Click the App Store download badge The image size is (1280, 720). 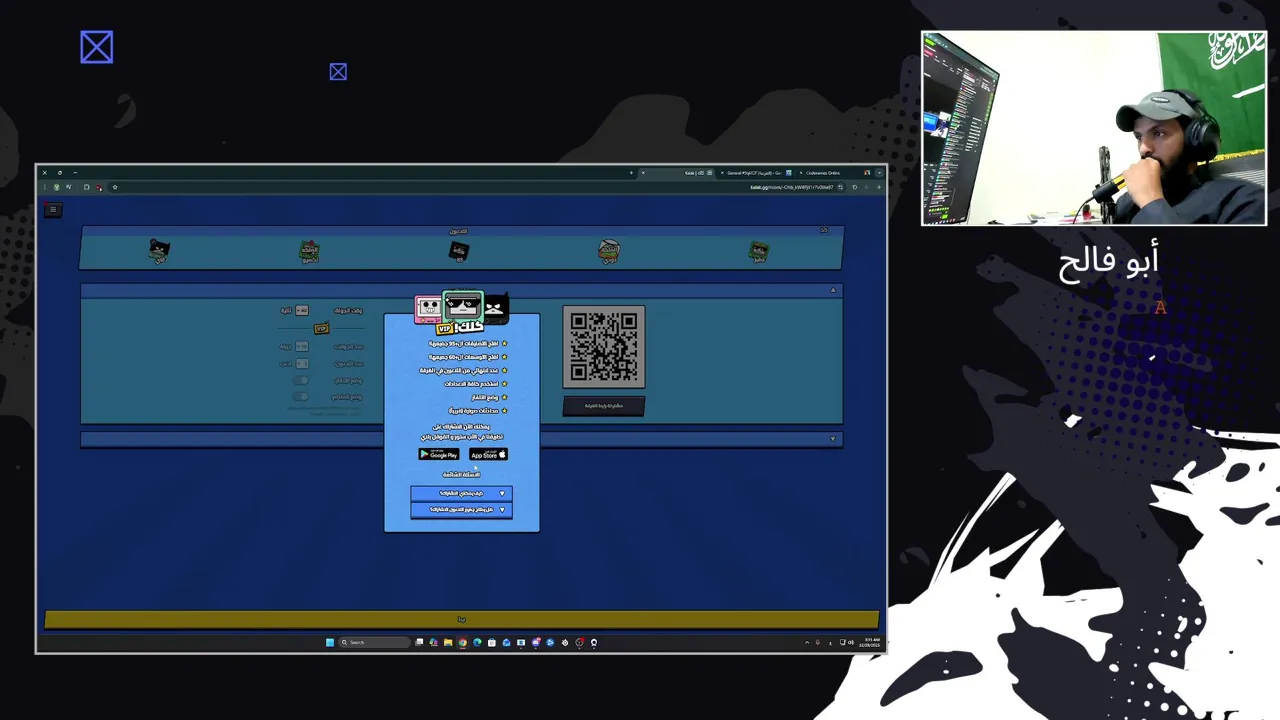click(x=488, y=454)
